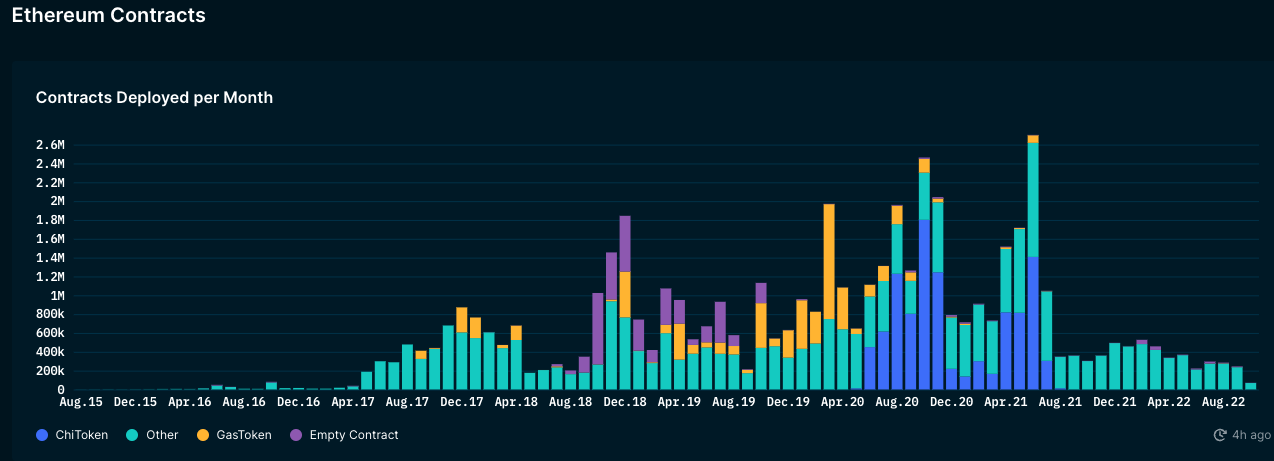
Task: Toggle the GasToken legend series
Action: [x=232, y=435]
